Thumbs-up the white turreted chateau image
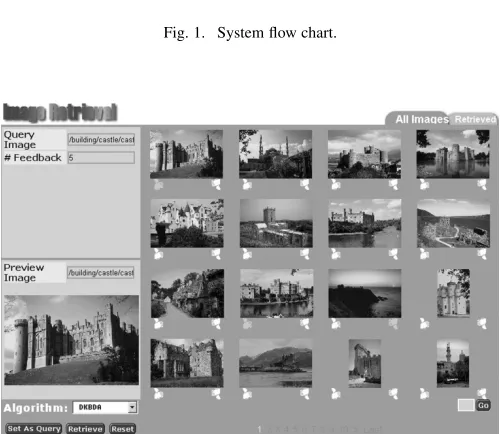This screenshot has width=500, height=434. (159, 254)
